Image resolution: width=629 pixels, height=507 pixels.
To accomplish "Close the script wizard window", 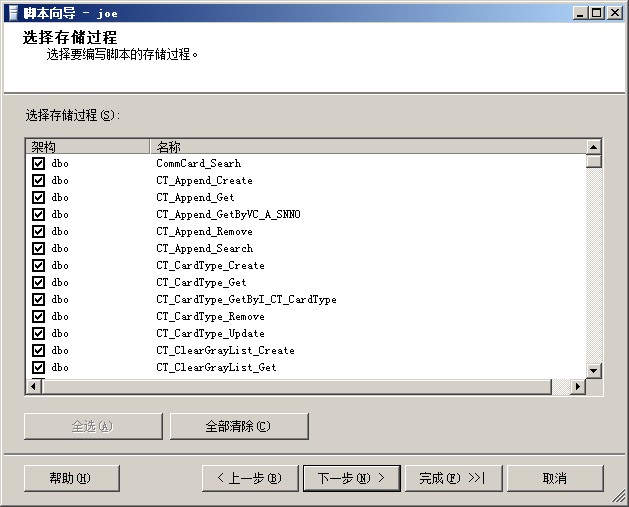I will point(615,13).
